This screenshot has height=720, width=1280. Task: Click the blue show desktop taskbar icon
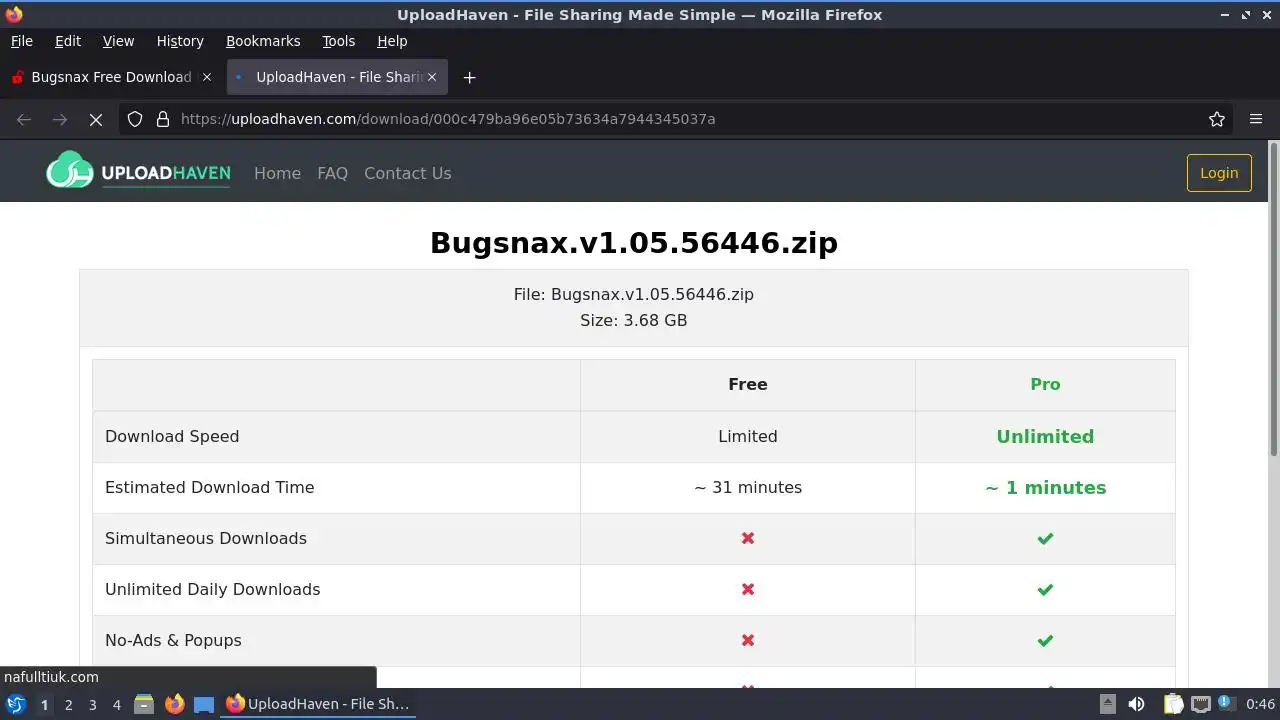(204, 704)
